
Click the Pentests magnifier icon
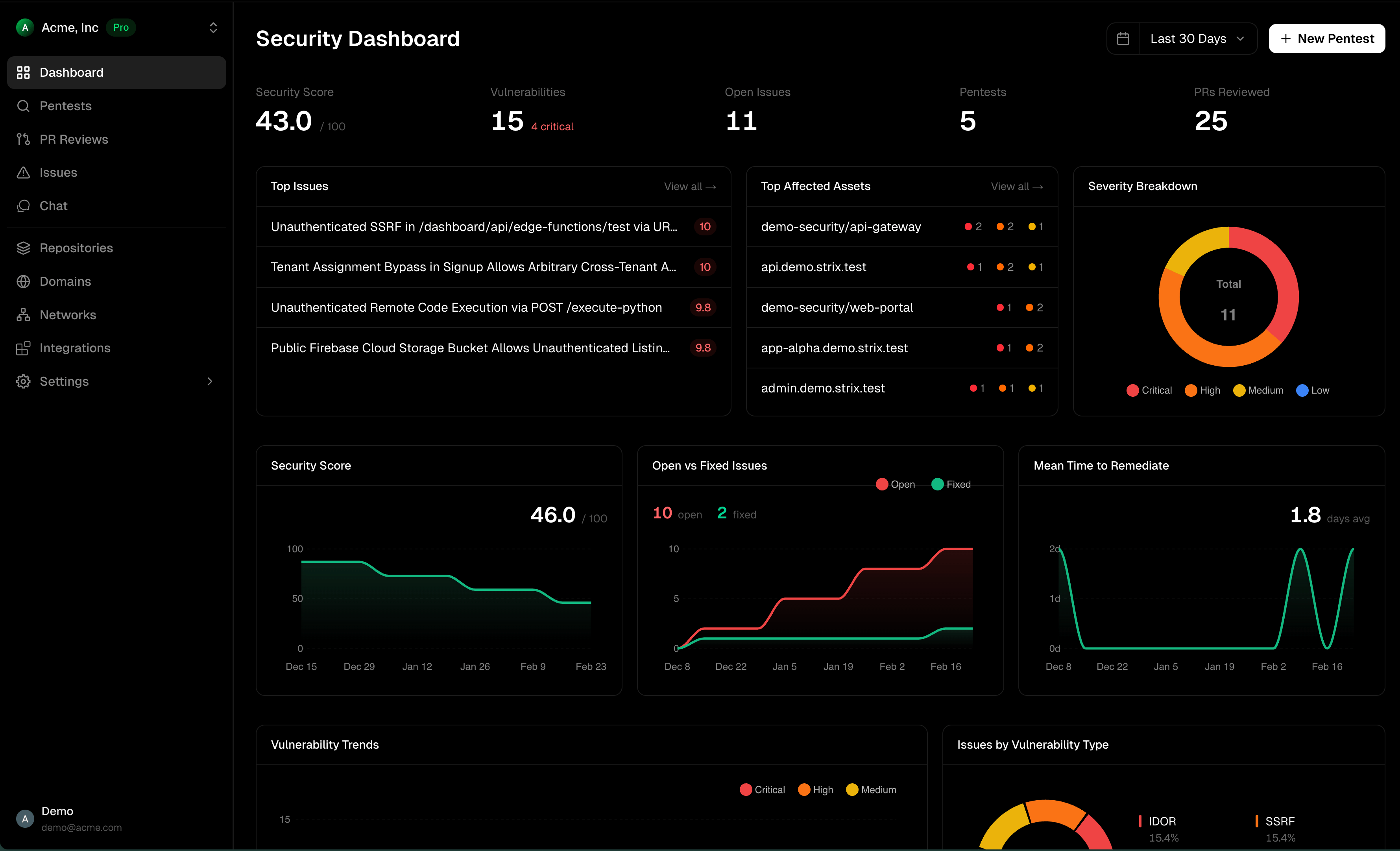pos(23,106)
